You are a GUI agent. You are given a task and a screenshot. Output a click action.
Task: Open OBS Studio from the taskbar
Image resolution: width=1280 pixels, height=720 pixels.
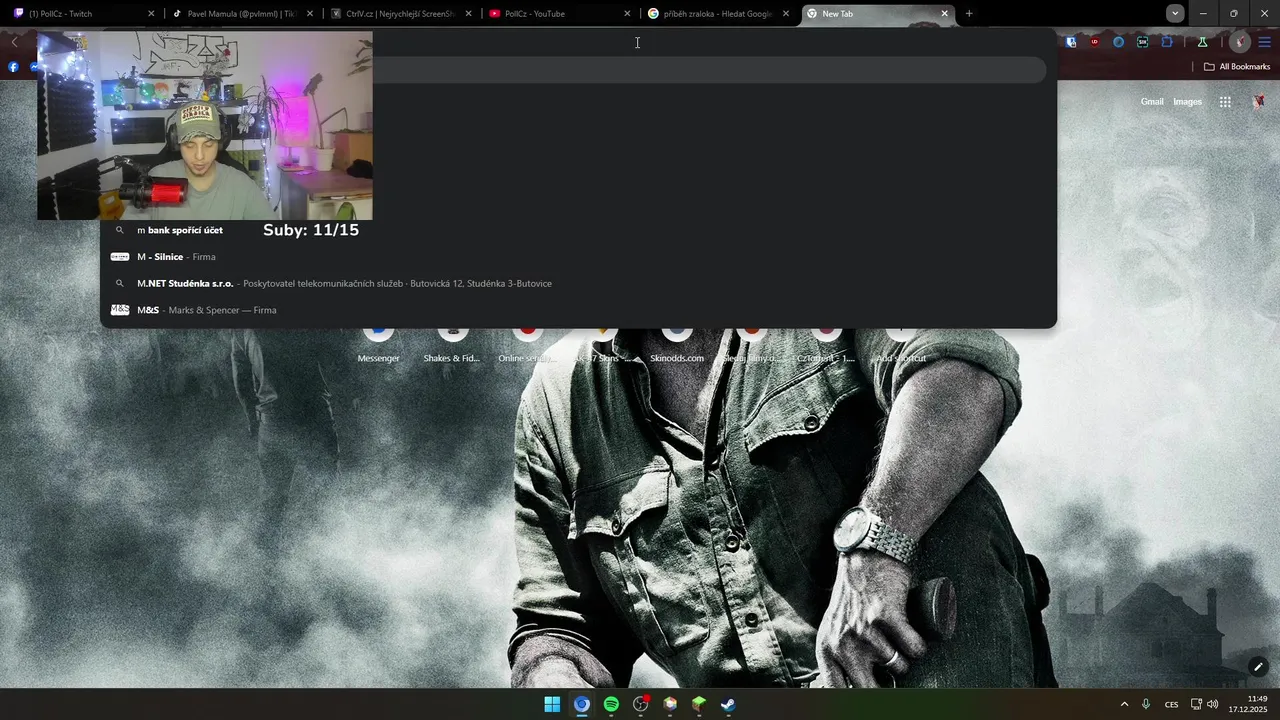point(641,704)
